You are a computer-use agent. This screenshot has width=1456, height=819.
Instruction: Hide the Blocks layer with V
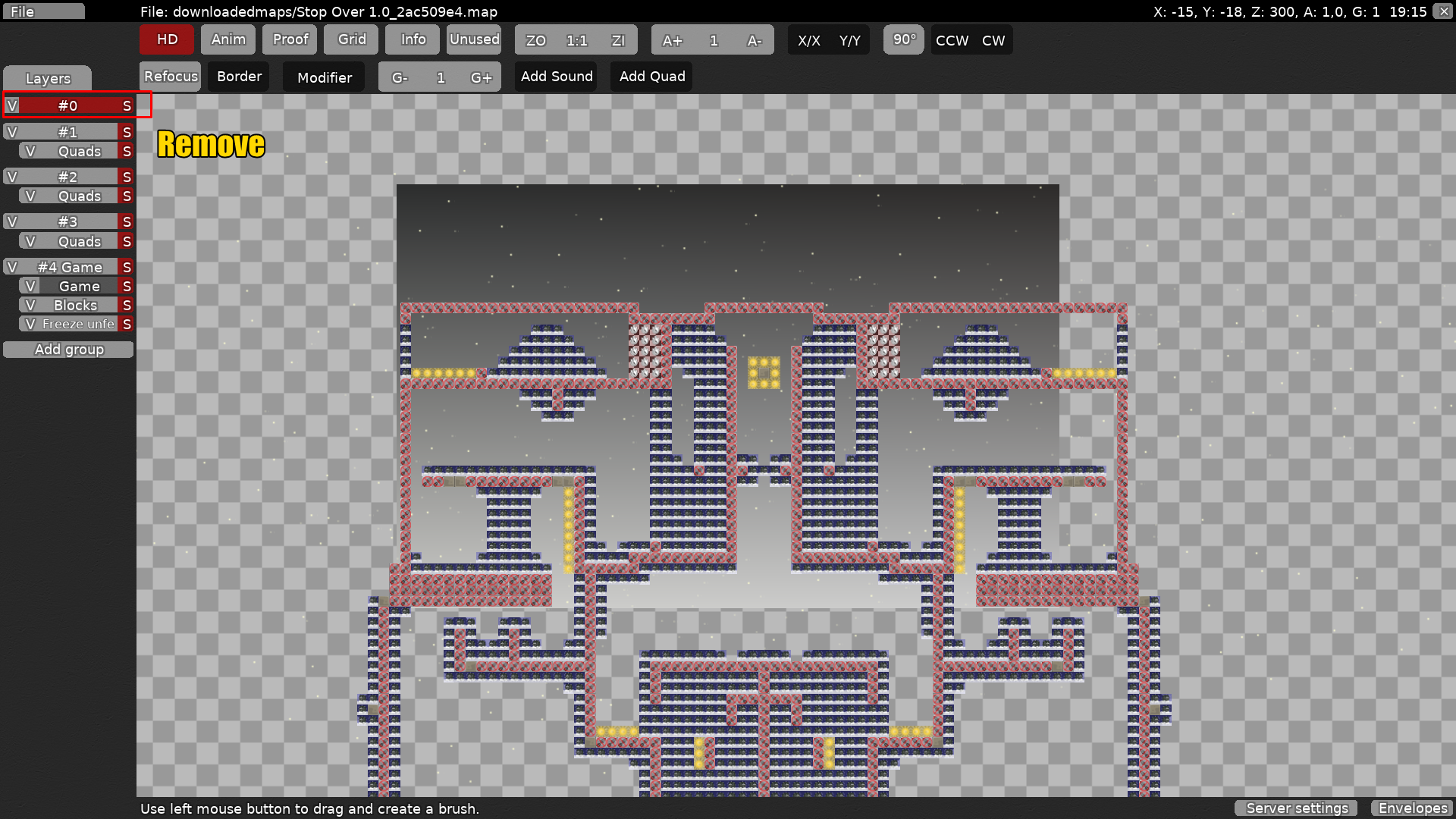click(30, 305)
